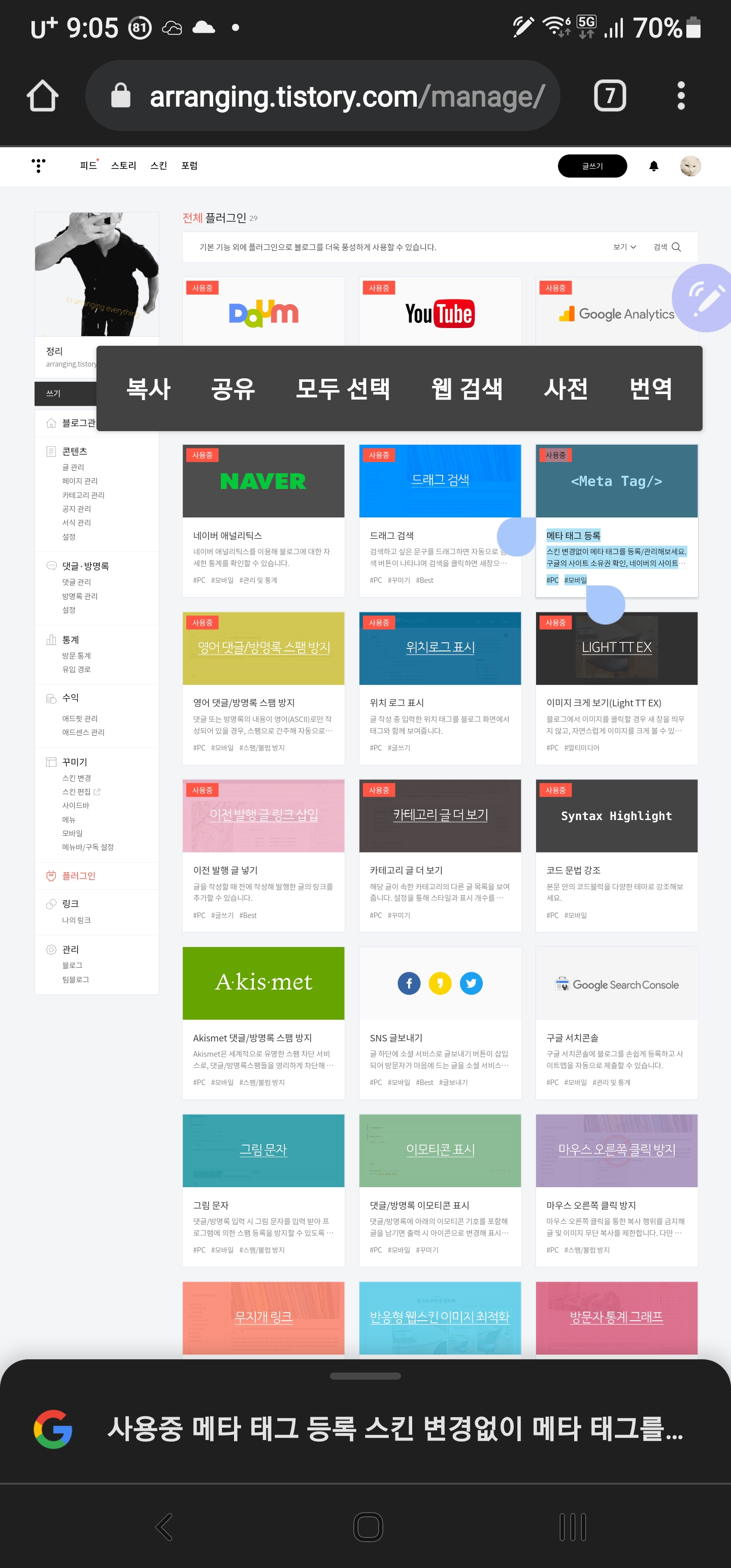Open the YouTube plugin card

click(440, 312)
